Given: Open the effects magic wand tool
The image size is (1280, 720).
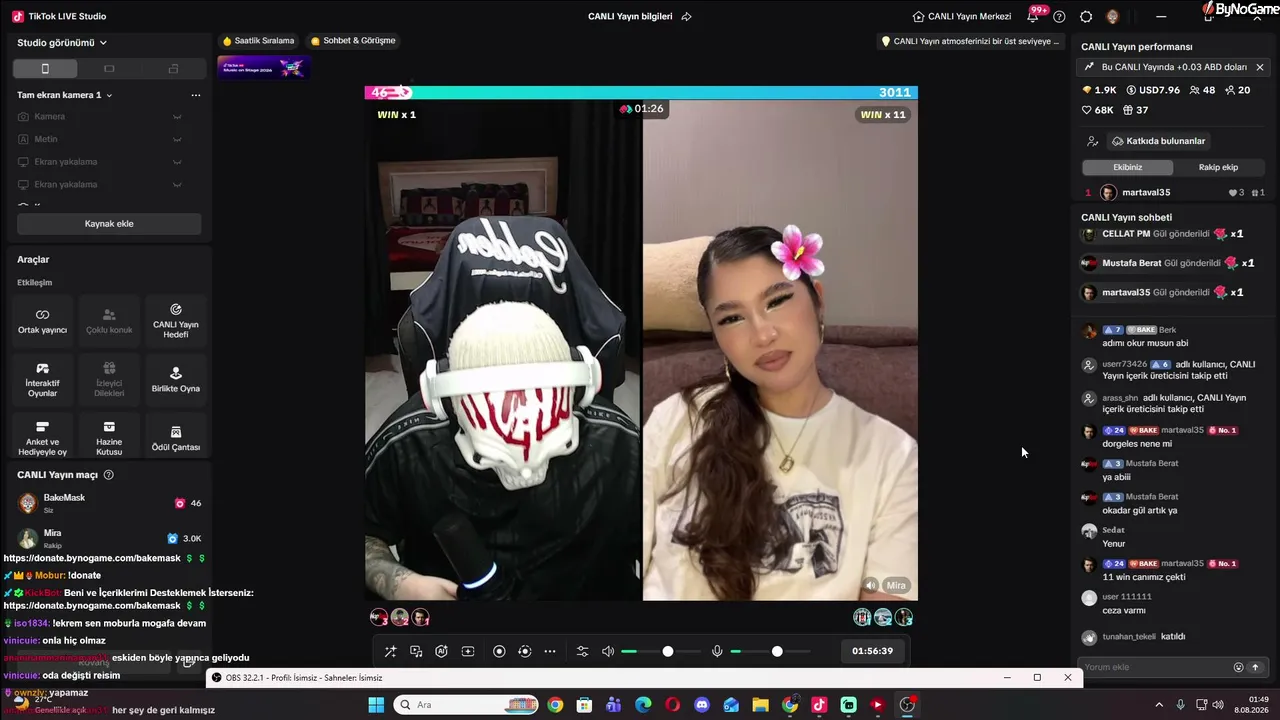Looking at the screenshot, I should [x=390, y=652].
